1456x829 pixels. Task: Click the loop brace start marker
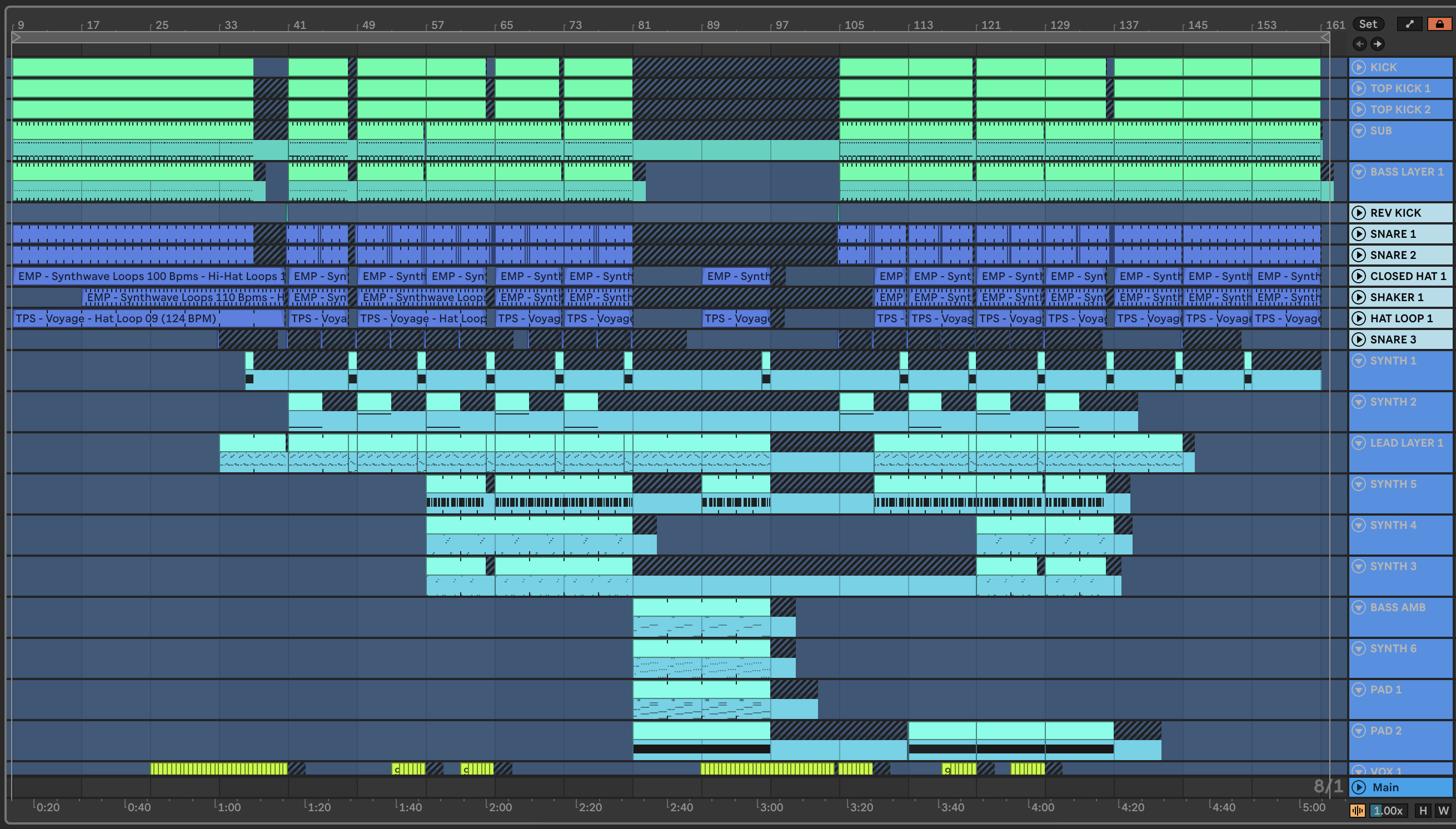pyautogui.click(x=17, y=37)
